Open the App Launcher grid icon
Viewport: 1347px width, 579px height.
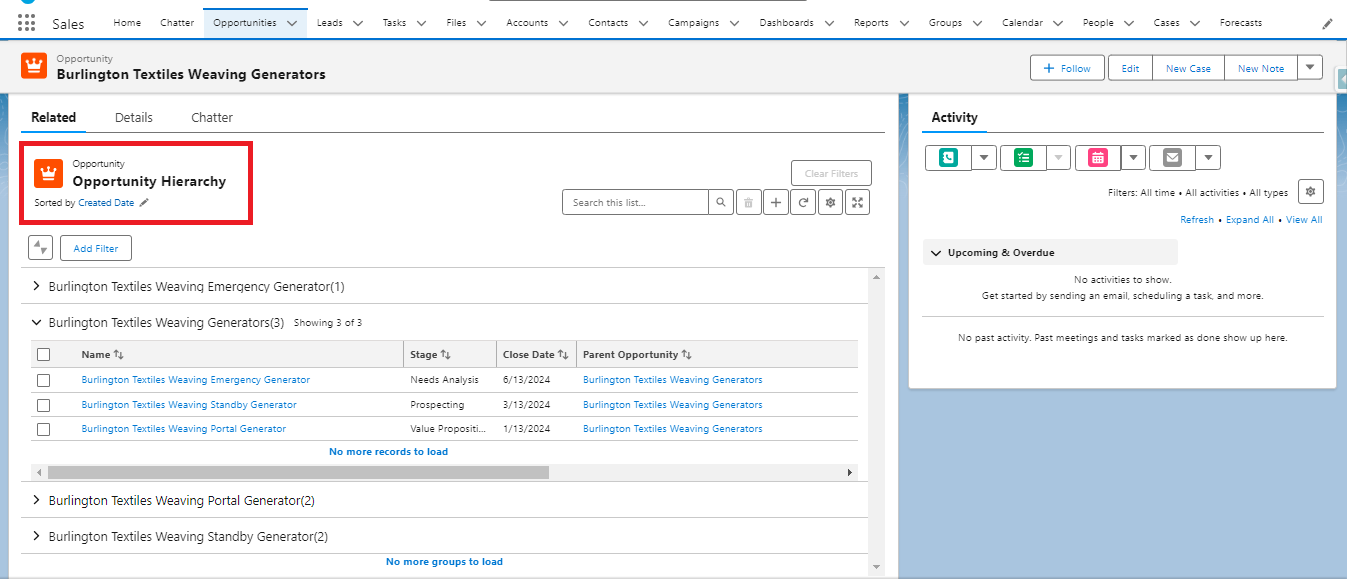point(26,23)
